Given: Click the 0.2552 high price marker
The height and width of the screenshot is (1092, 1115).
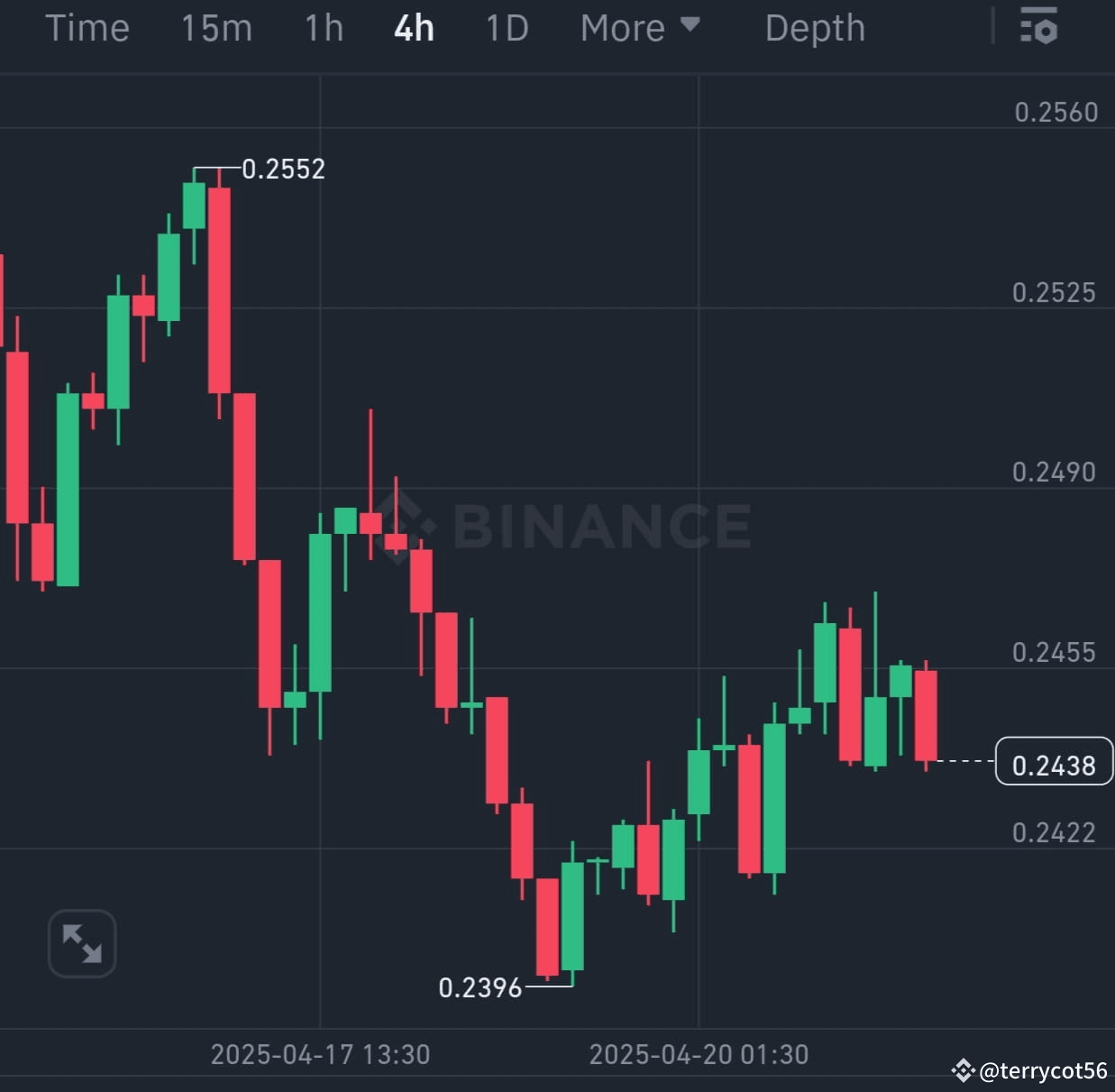Looking at the screenshot, I should tap(285, 169).
